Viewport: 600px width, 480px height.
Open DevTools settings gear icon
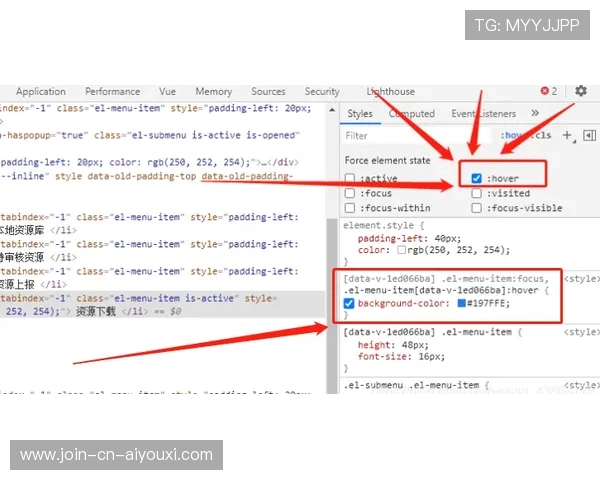point(581,91)
